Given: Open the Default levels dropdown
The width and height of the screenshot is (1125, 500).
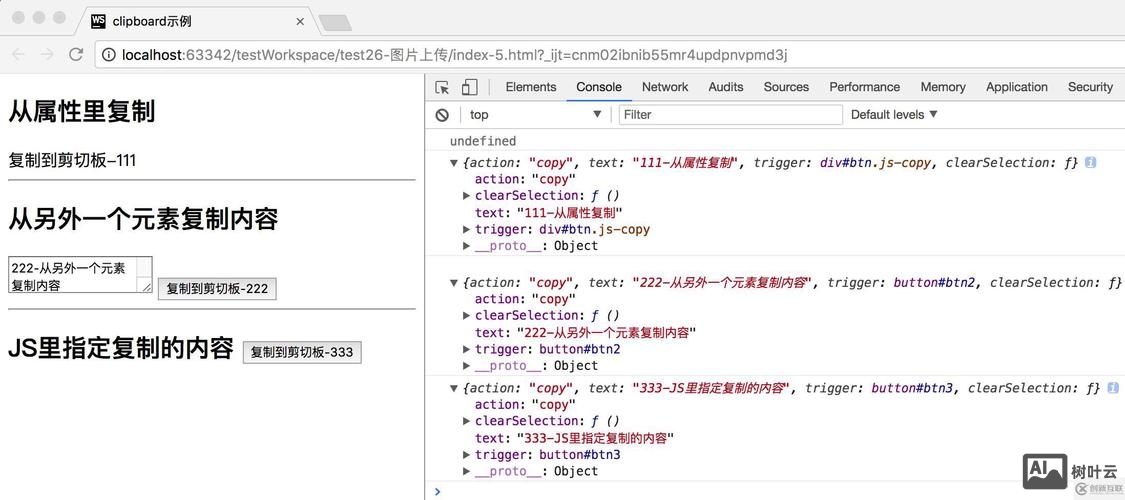Looking at the screenshot, I should [x=894, y=115].
